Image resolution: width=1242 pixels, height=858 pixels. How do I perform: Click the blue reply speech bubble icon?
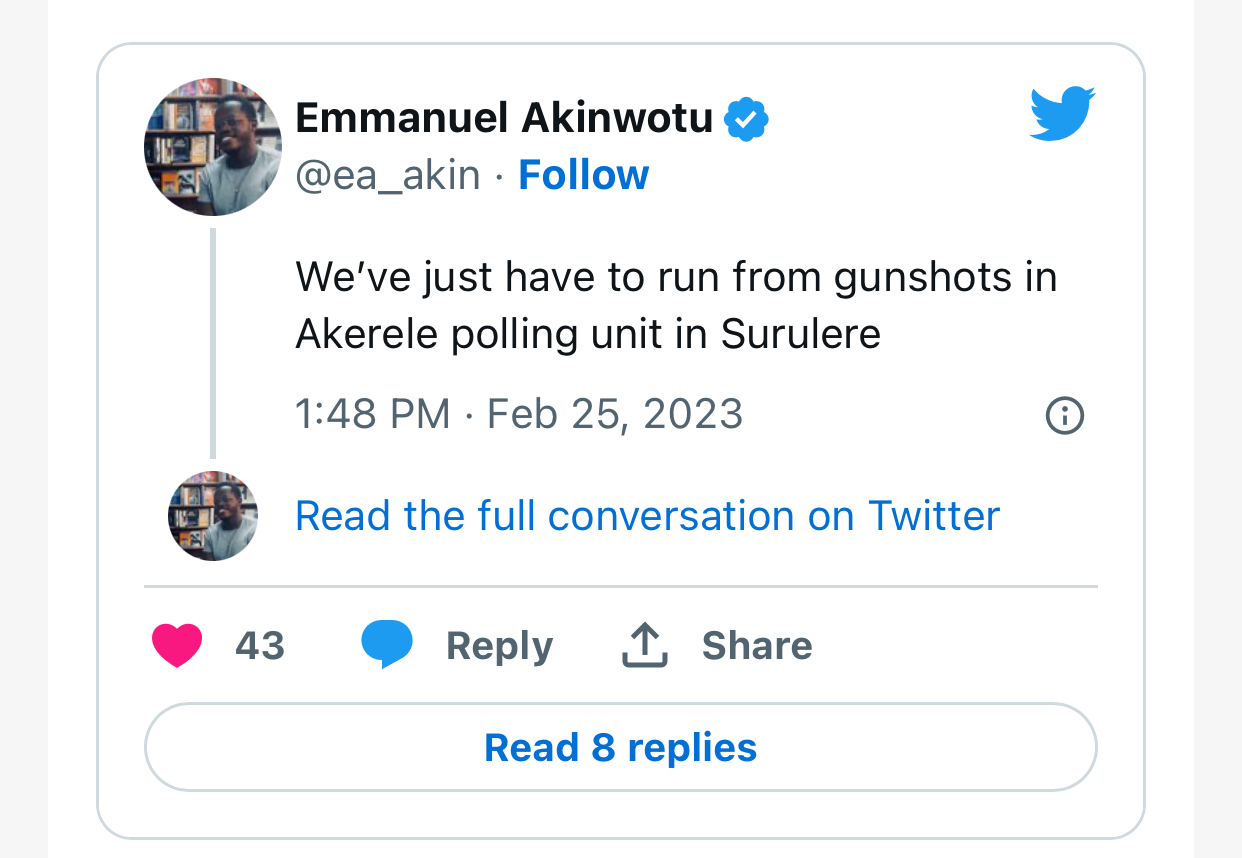click(387, 644)
